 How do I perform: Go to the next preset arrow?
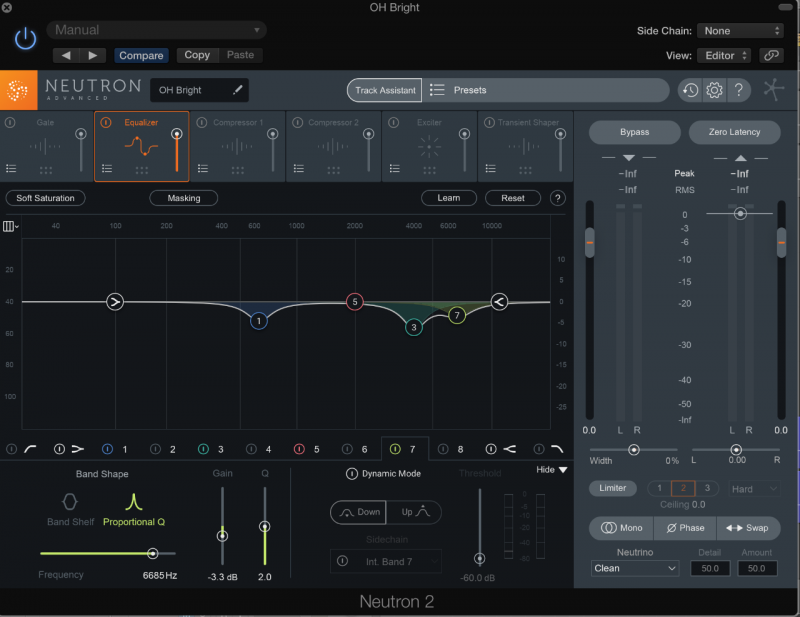[92, 55]
